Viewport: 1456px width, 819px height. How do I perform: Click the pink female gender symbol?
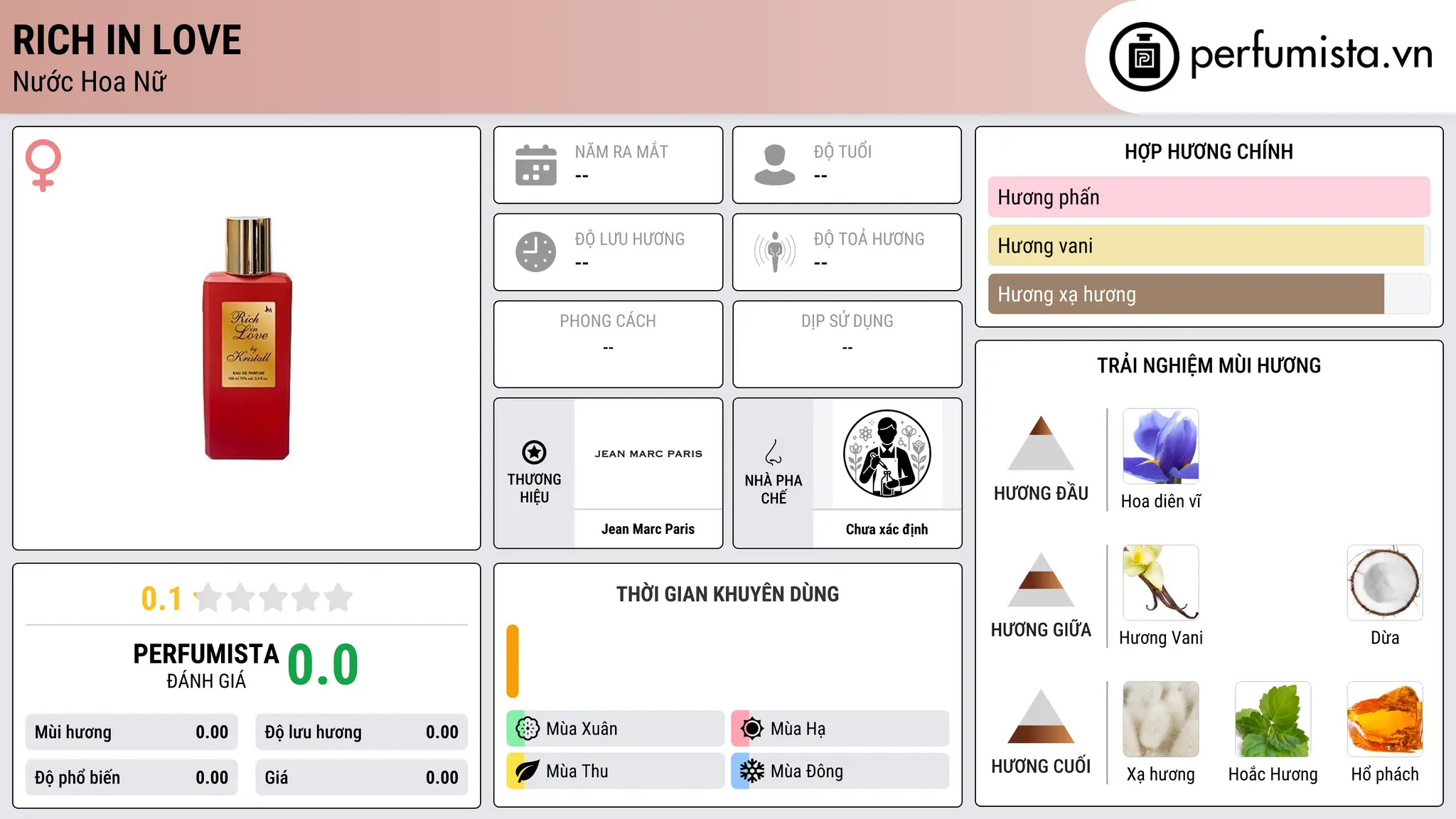pyautogui.click(x=43, y=165)
